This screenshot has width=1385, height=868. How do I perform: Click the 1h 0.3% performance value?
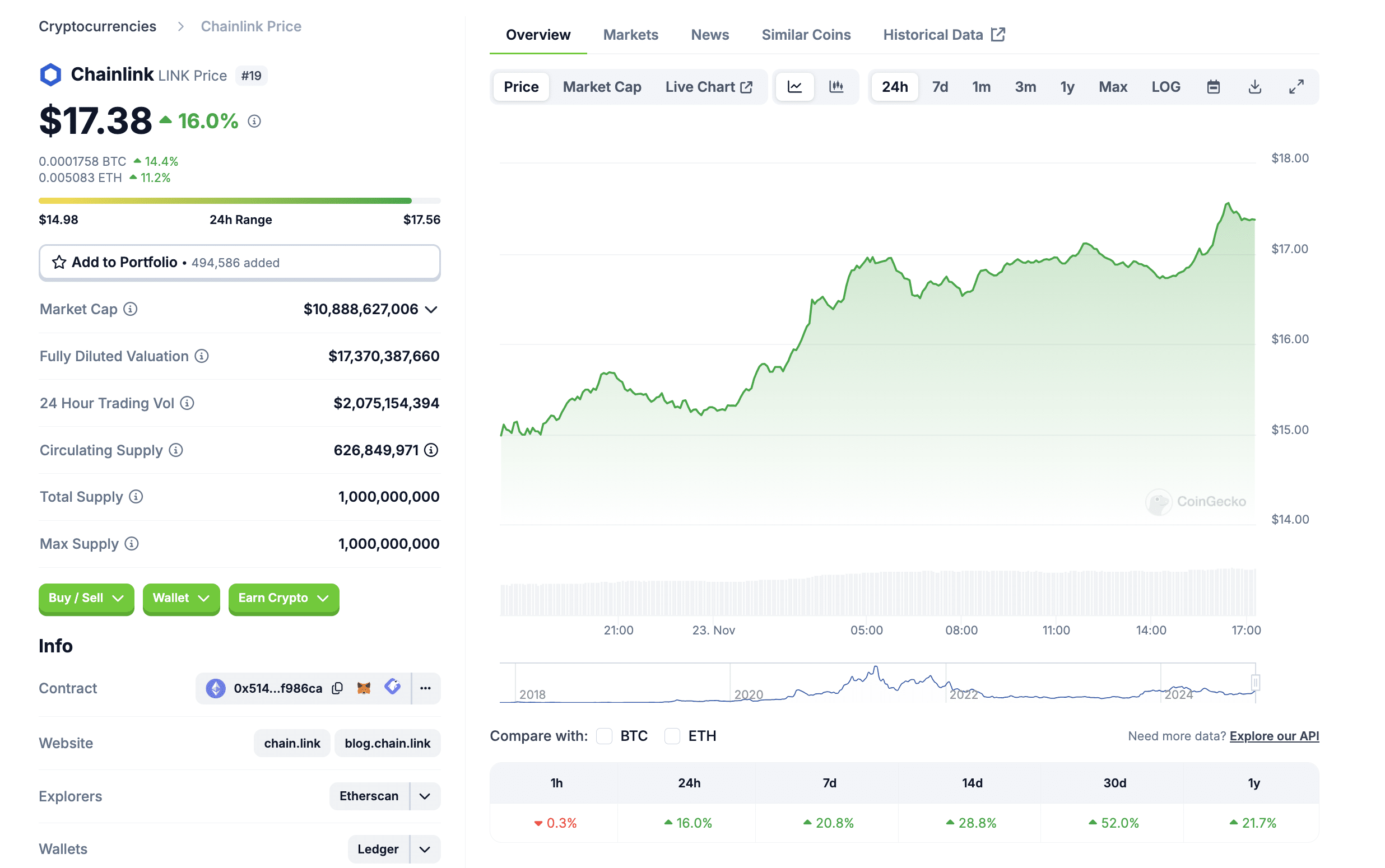(x=555, y=823)
